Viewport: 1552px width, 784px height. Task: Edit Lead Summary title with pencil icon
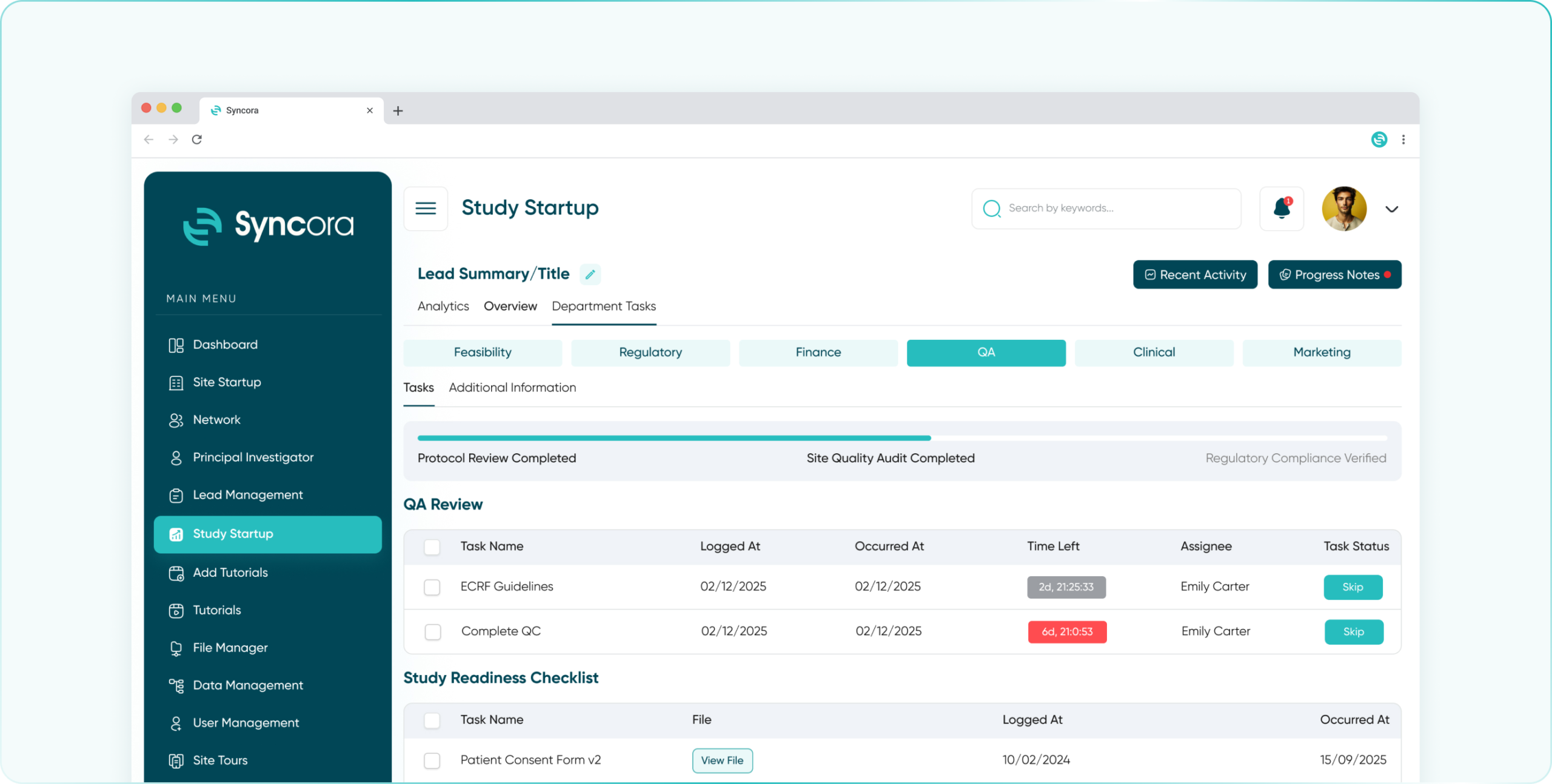tap(590, 274)
